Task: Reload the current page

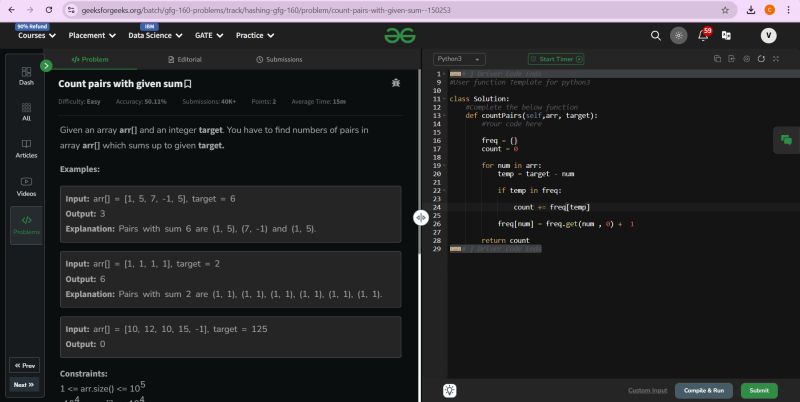Action: tap(48, 10)
